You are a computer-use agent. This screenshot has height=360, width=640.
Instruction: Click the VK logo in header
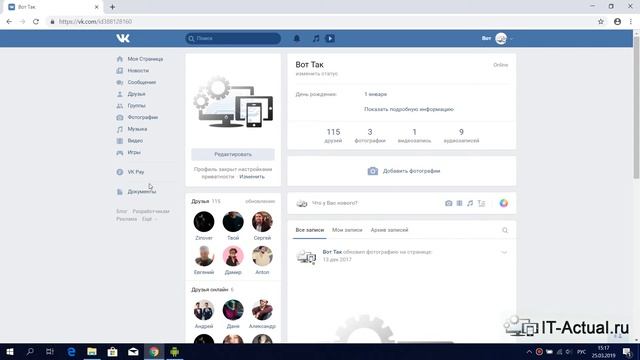tap(123, 38)
